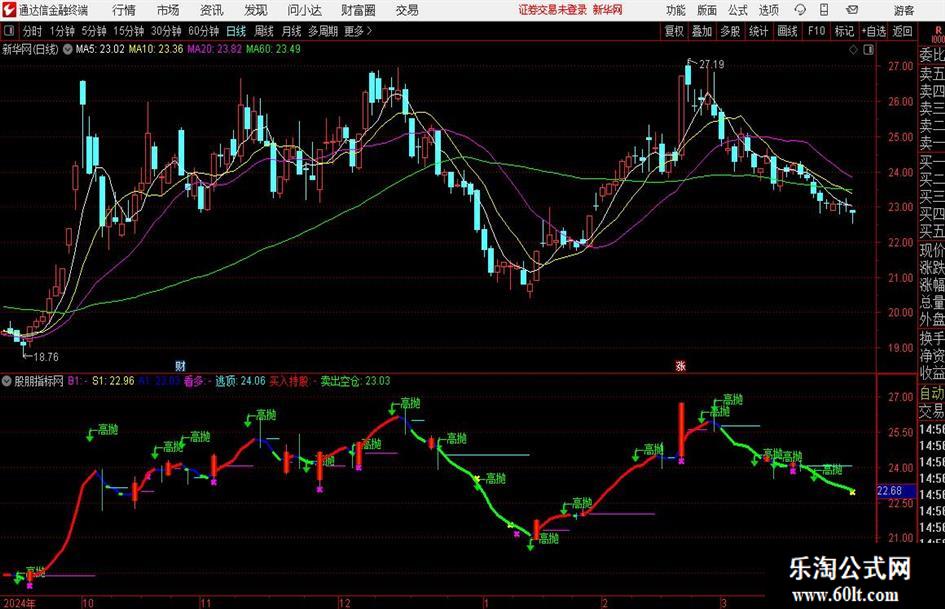Open the 版面 menu
The height and width of the screenshot is (609, 945).
[706, 10]
